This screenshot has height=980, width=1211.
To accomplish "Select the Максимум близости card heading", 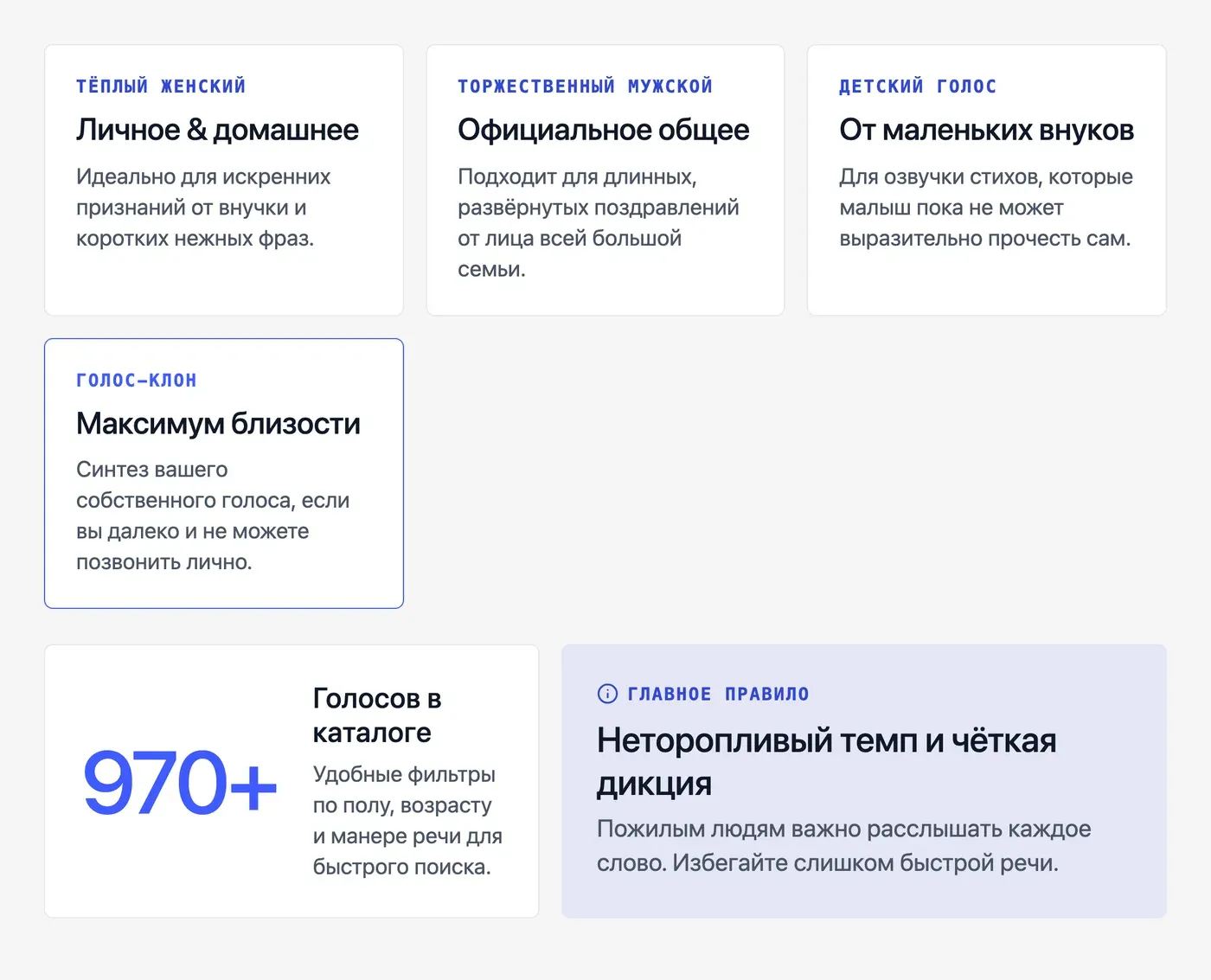I will tap(218, 424).
